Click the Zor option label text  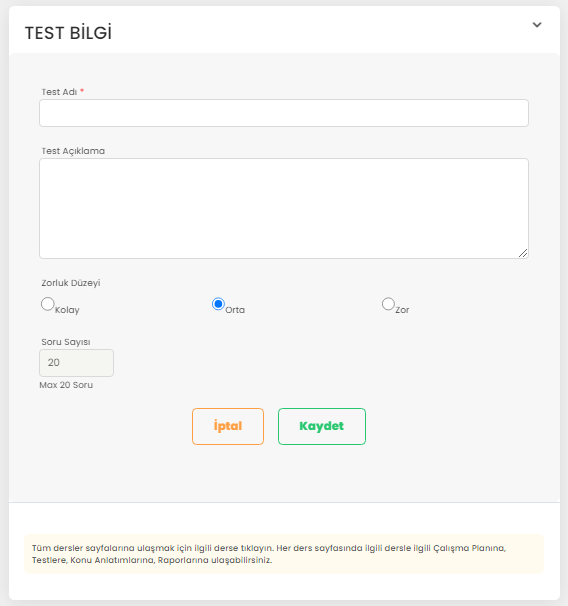click(x=402, y=310)
